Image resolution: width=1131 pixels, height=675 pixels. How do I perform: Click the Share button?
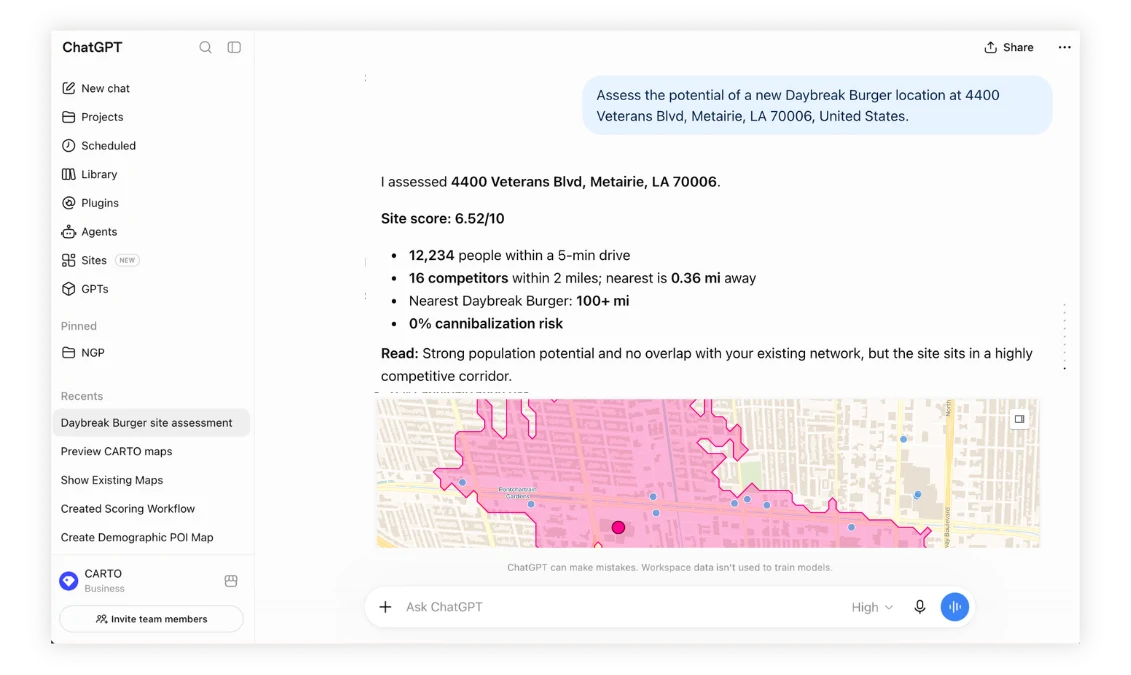[1009, 48]
